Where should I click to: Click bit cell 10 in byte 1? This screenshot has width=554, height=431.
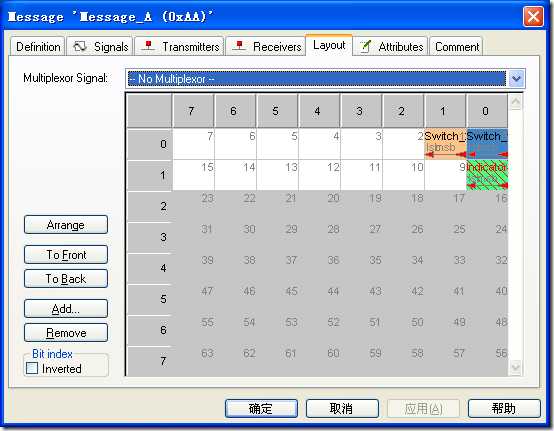[403, 175]
